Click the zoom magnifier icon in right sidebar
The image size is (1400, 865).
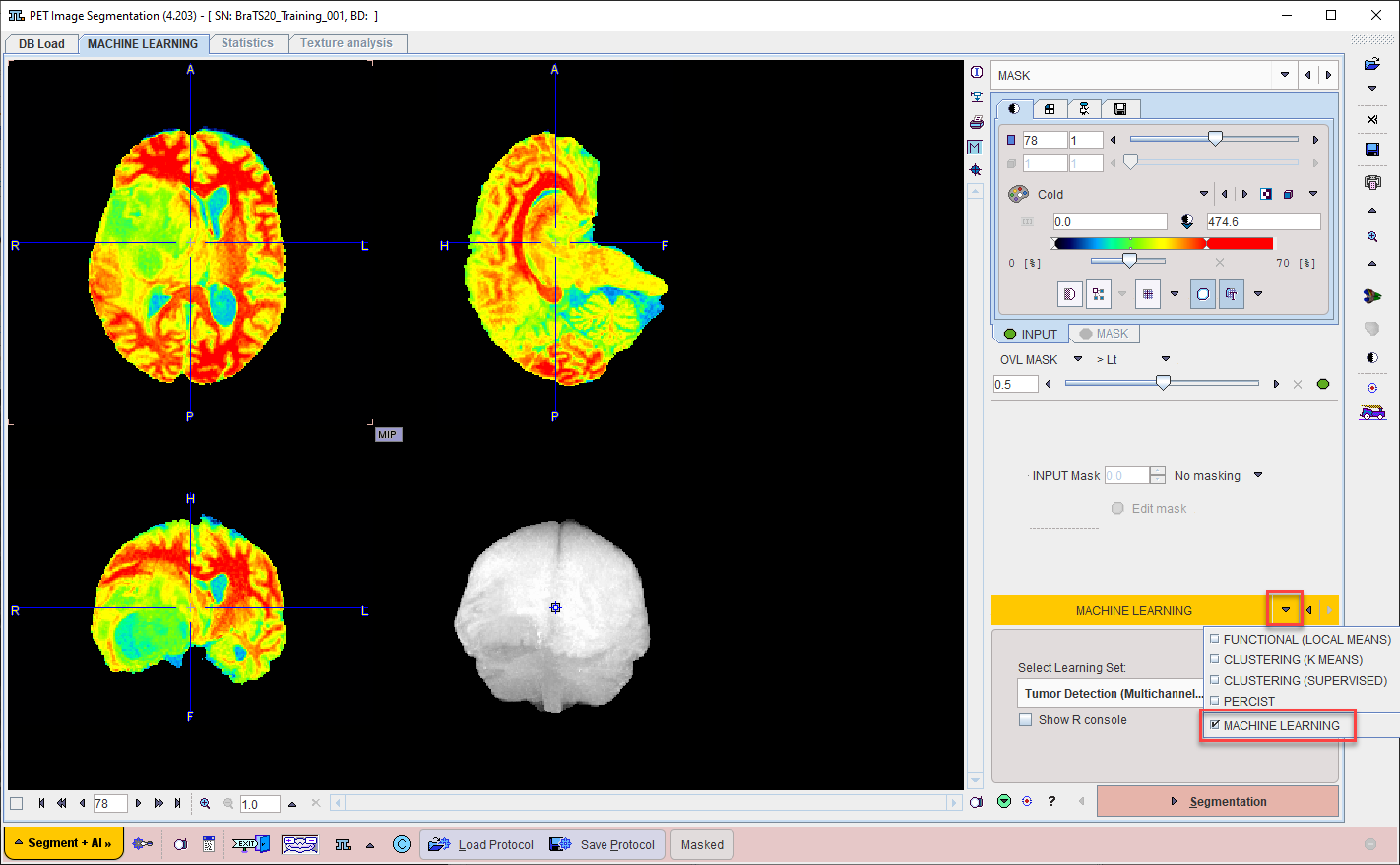click(x=1372, y=237)
